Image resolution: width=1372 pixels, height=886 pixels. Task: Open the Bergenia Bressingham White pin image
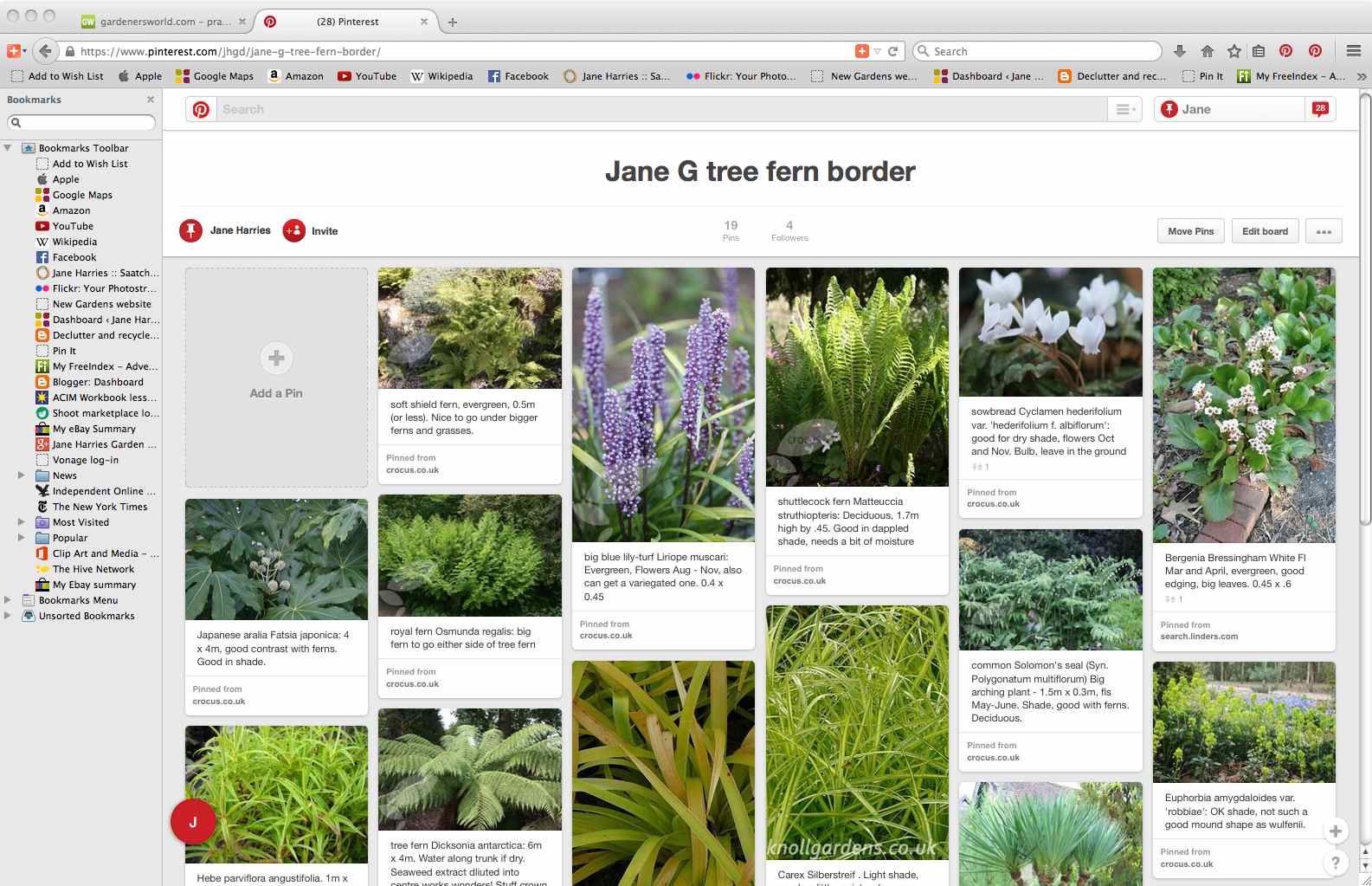tap(1243, 404)
